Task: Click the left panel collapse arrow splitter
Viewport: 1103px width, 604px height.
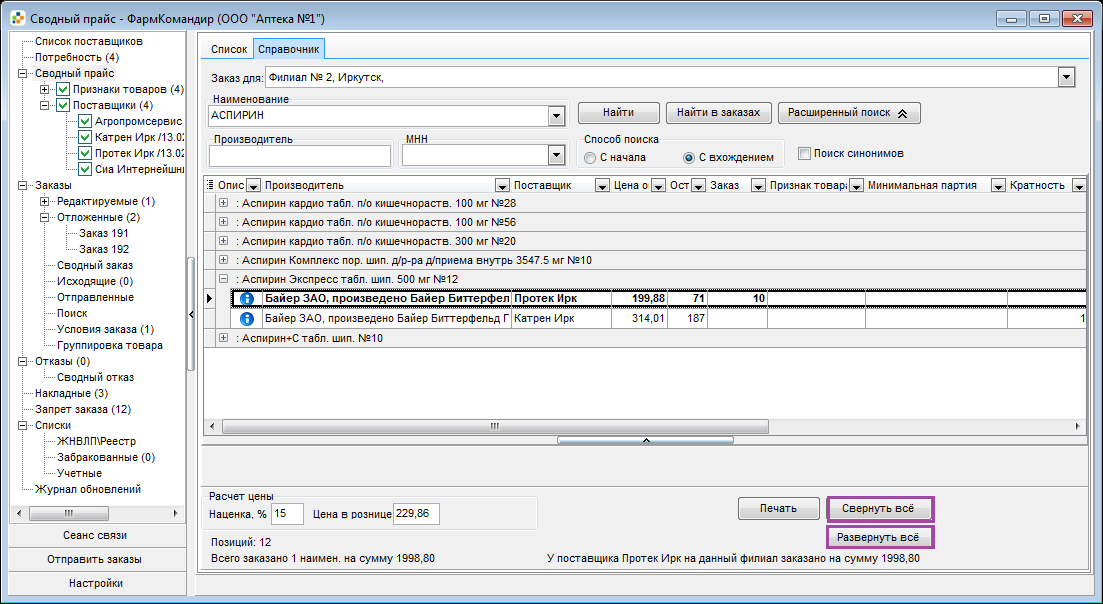Action: pyautogui.click(x=191, y=315)
